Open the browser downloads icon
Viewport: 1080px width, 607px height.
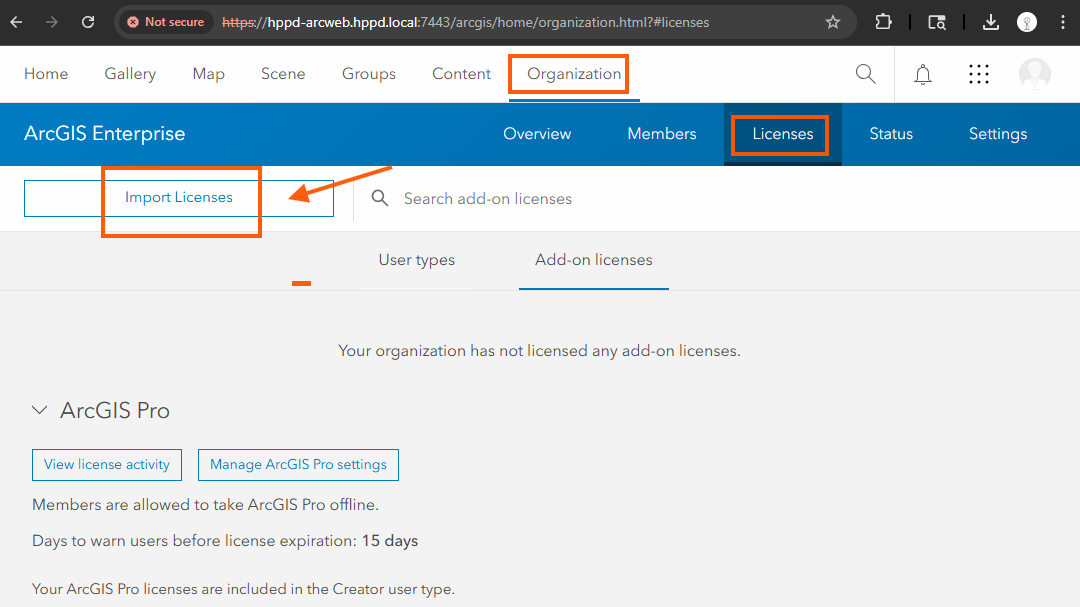(990, 22)
